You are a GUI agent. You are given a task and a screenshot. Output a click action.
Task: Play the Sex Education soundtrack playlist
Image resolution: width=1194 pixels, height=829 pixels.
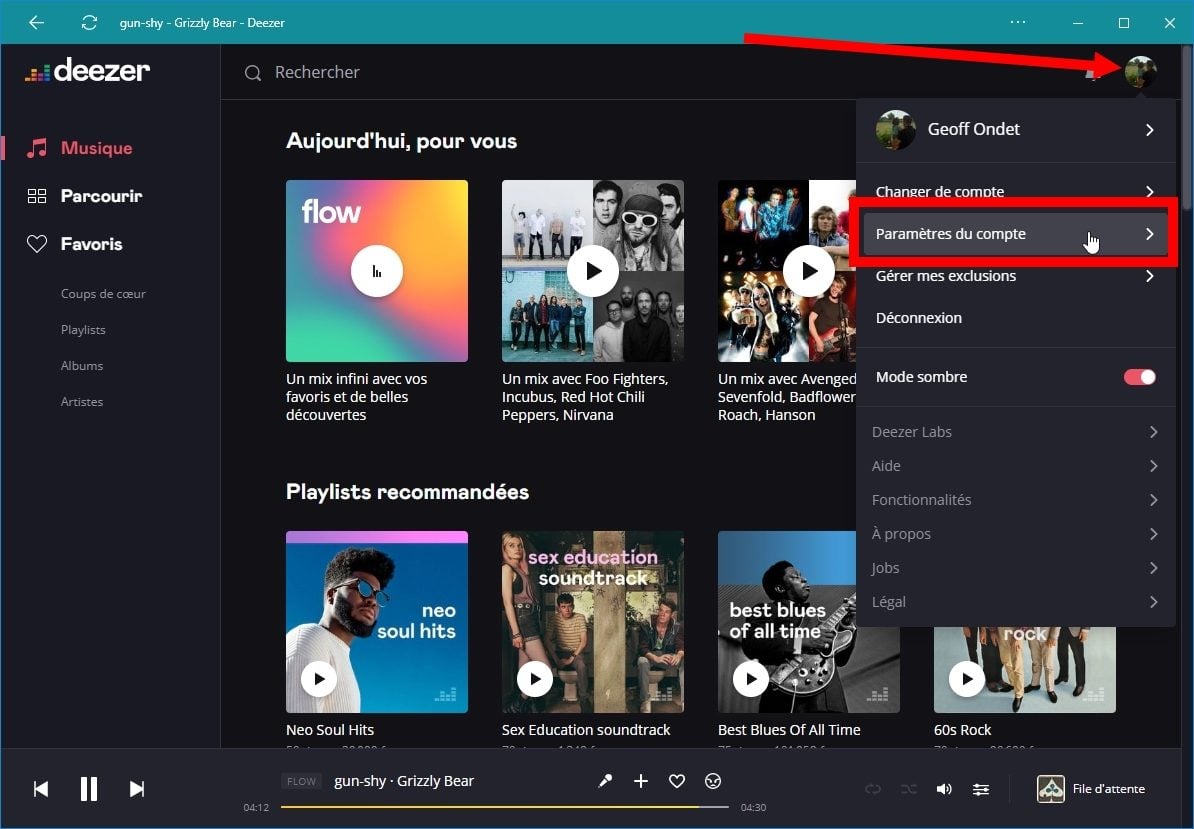(x=535, y=678)
